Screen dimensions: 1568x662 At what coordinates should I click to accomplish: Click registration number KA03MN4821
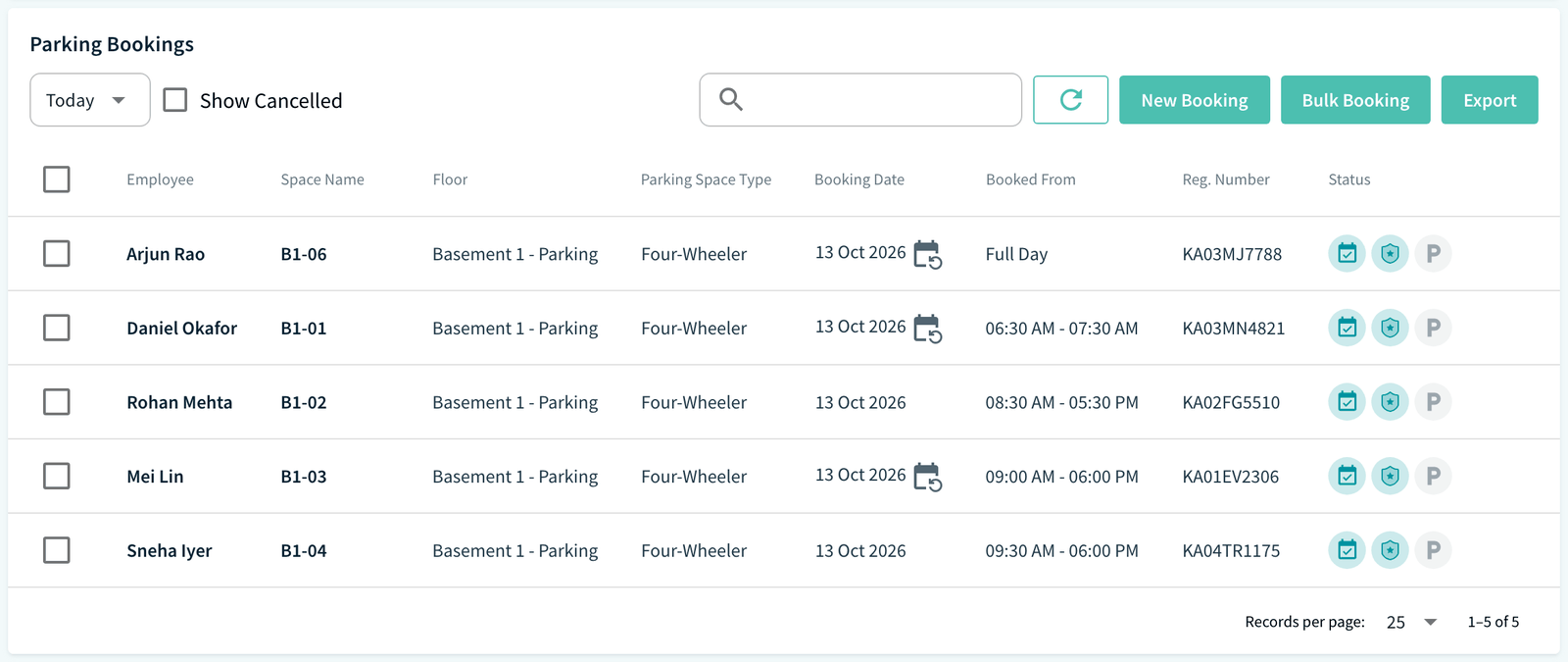click(x=1234, y=329)
